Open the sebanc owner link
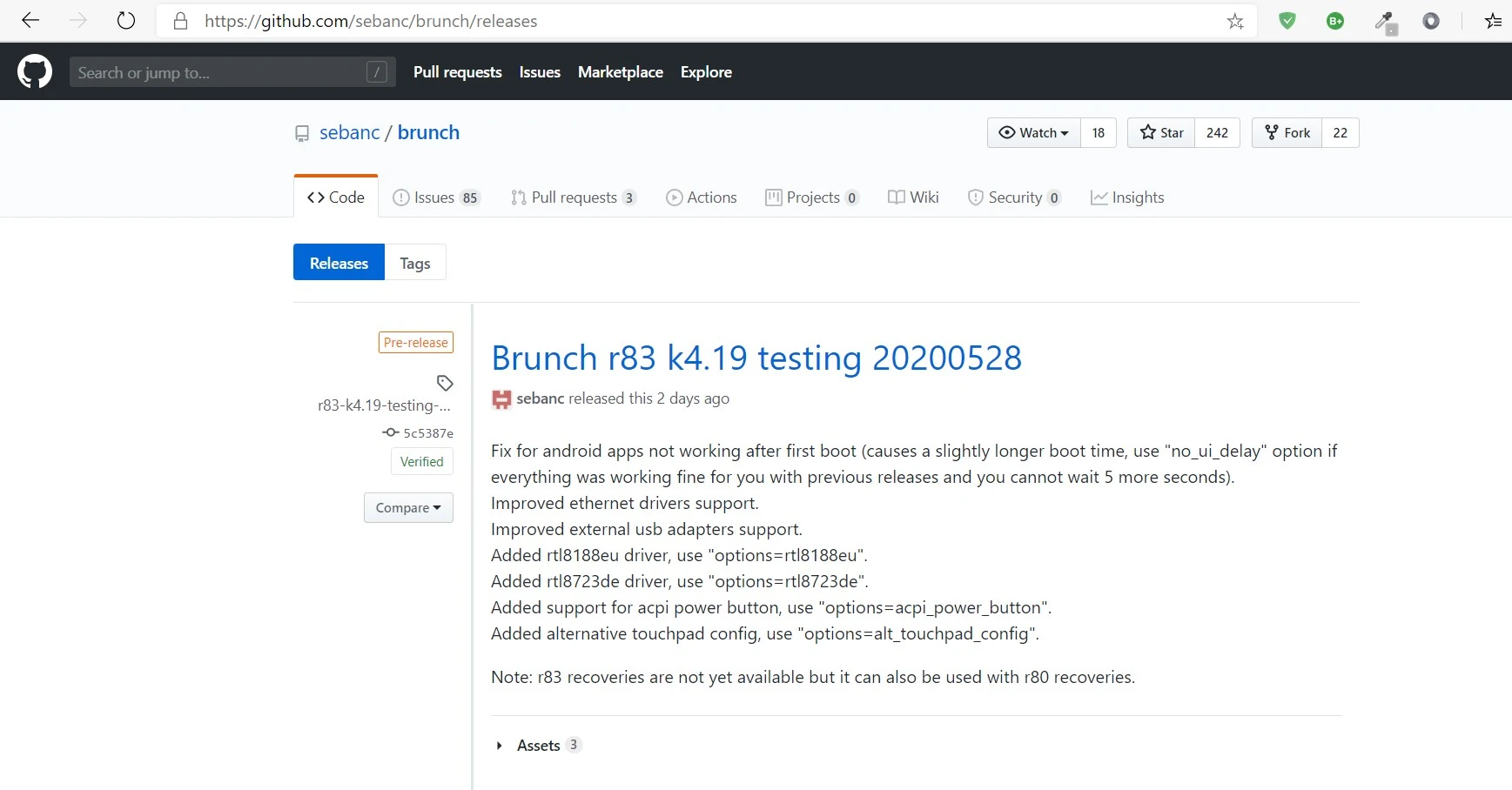This screenshot has width=1512, height=790. [350, 132]
